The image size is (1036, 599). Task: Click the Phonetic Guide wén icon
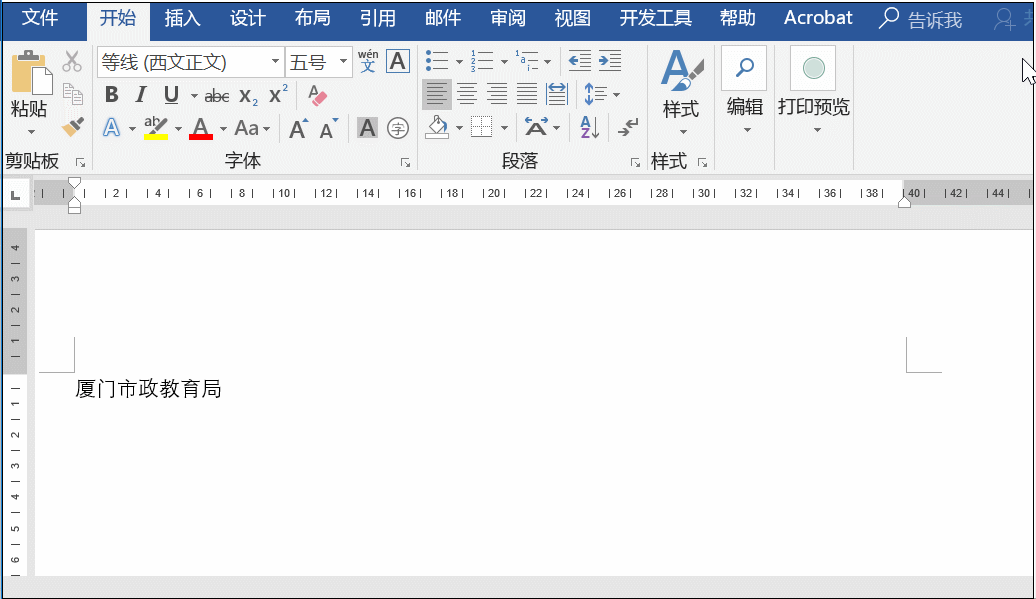[368, 61]
